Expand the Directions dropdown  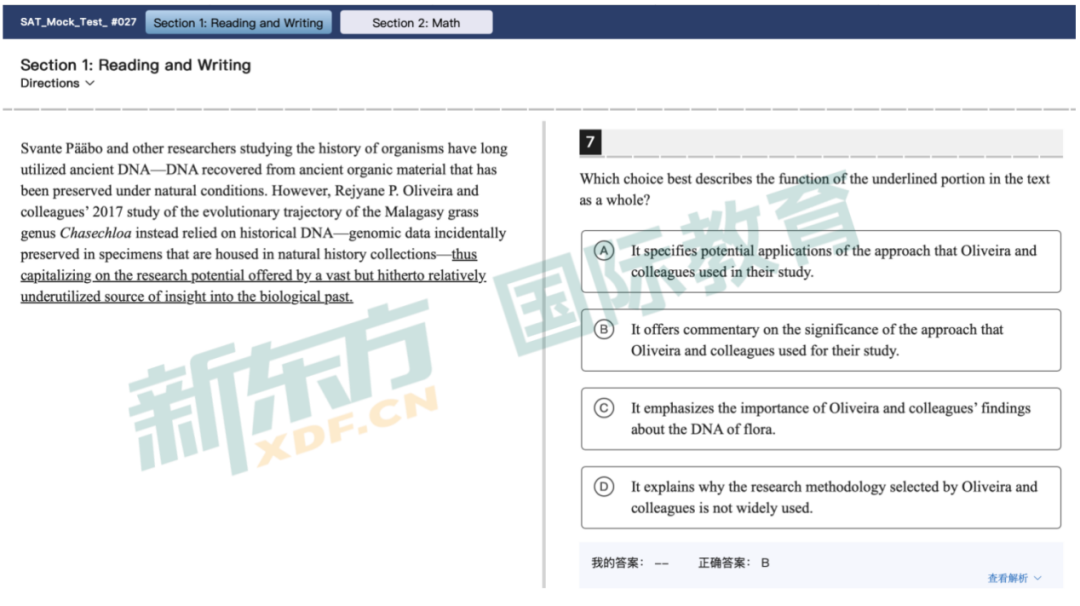pyautogui.click(x=57, y=84)
